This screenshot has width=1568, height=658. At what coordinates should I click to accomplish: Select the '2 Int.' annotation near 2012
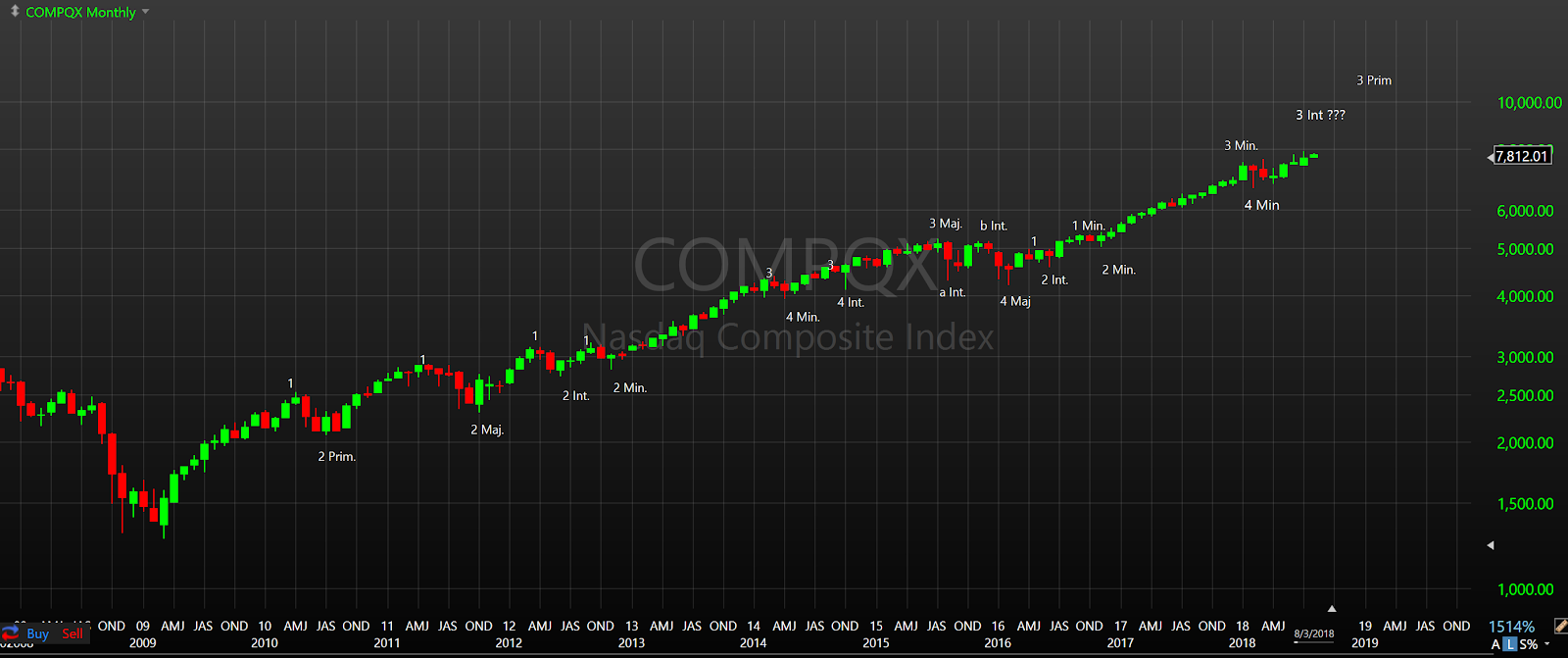tap(575, 395)
